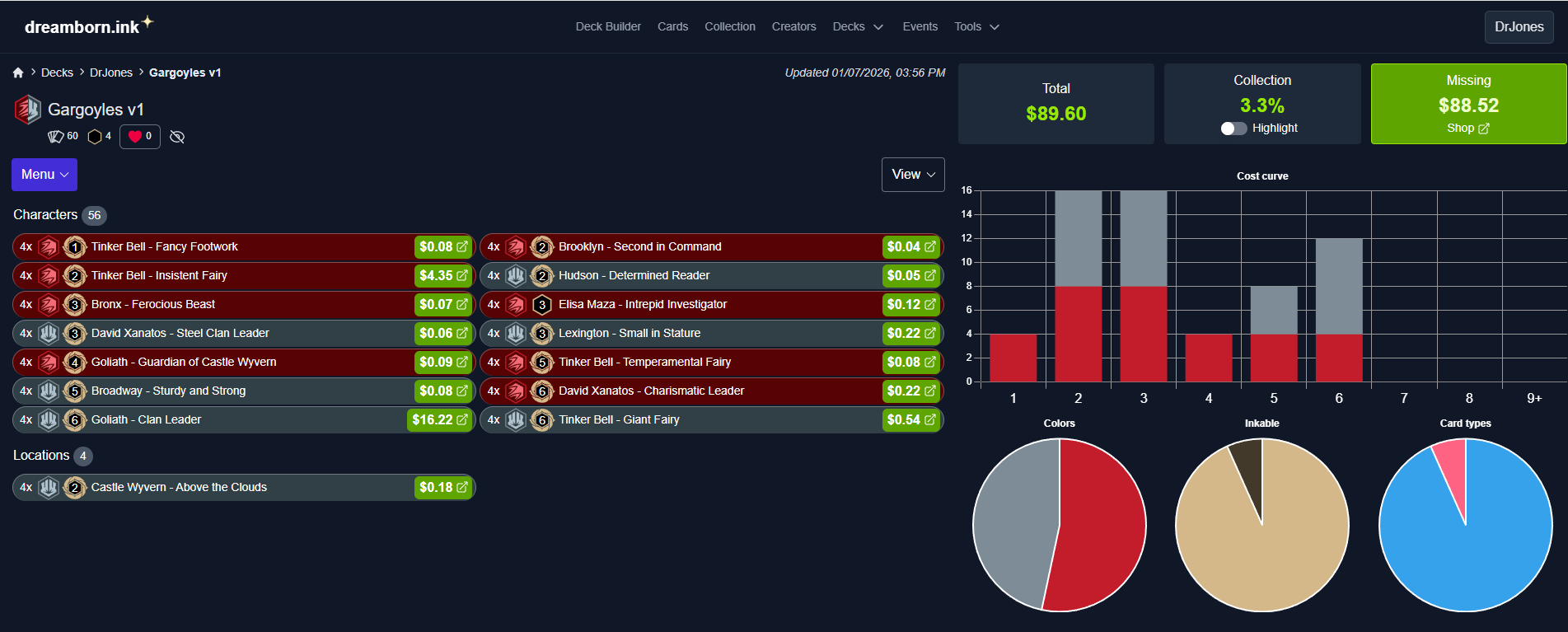The image size is (1568, 632).
Task: Click ruby ink icon on Brooklyn row
Action: 516,247
